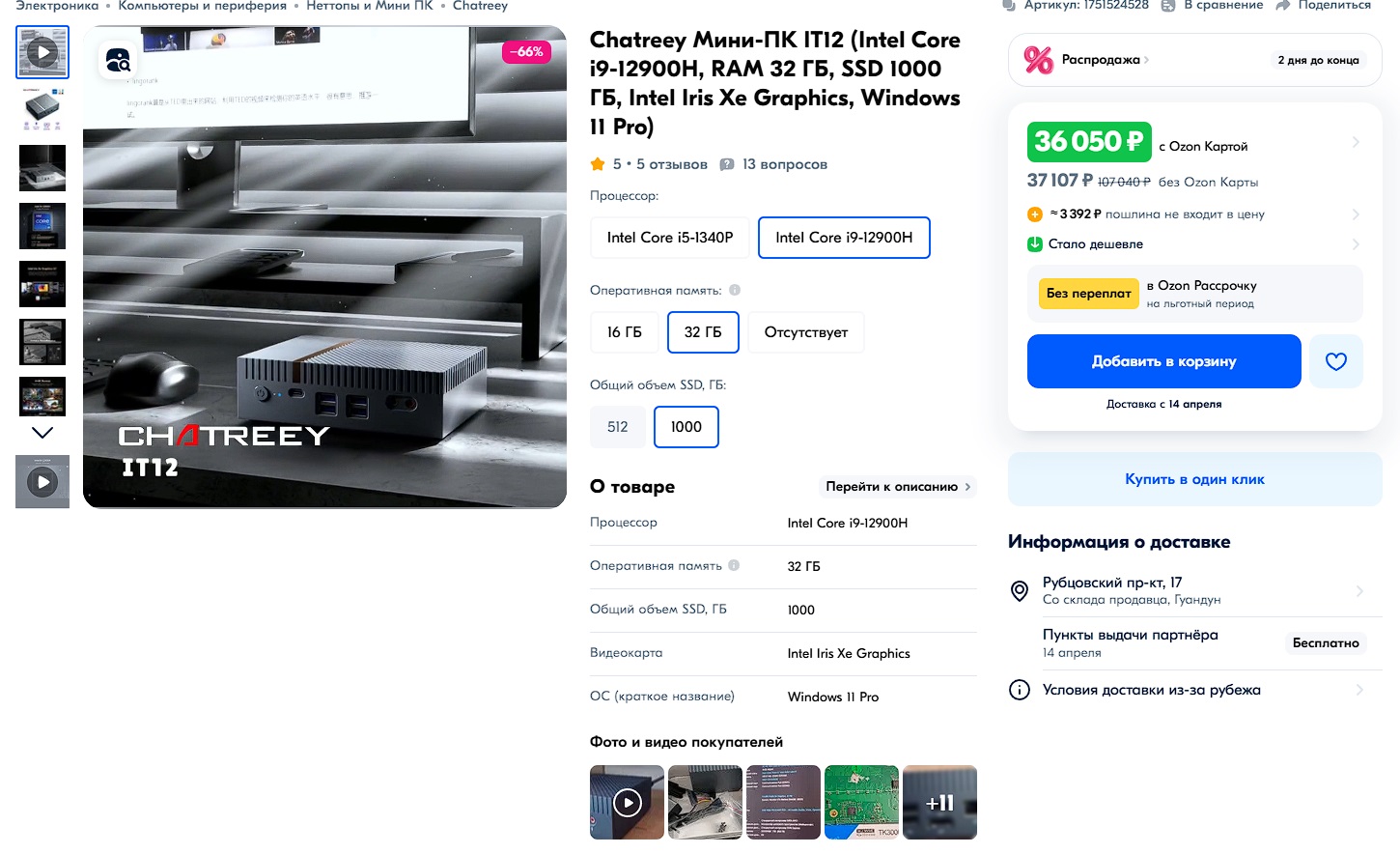The image size is (1400, 854).
Task: Click the similar-items search icon on product image
Action: [x=118, y=61]
